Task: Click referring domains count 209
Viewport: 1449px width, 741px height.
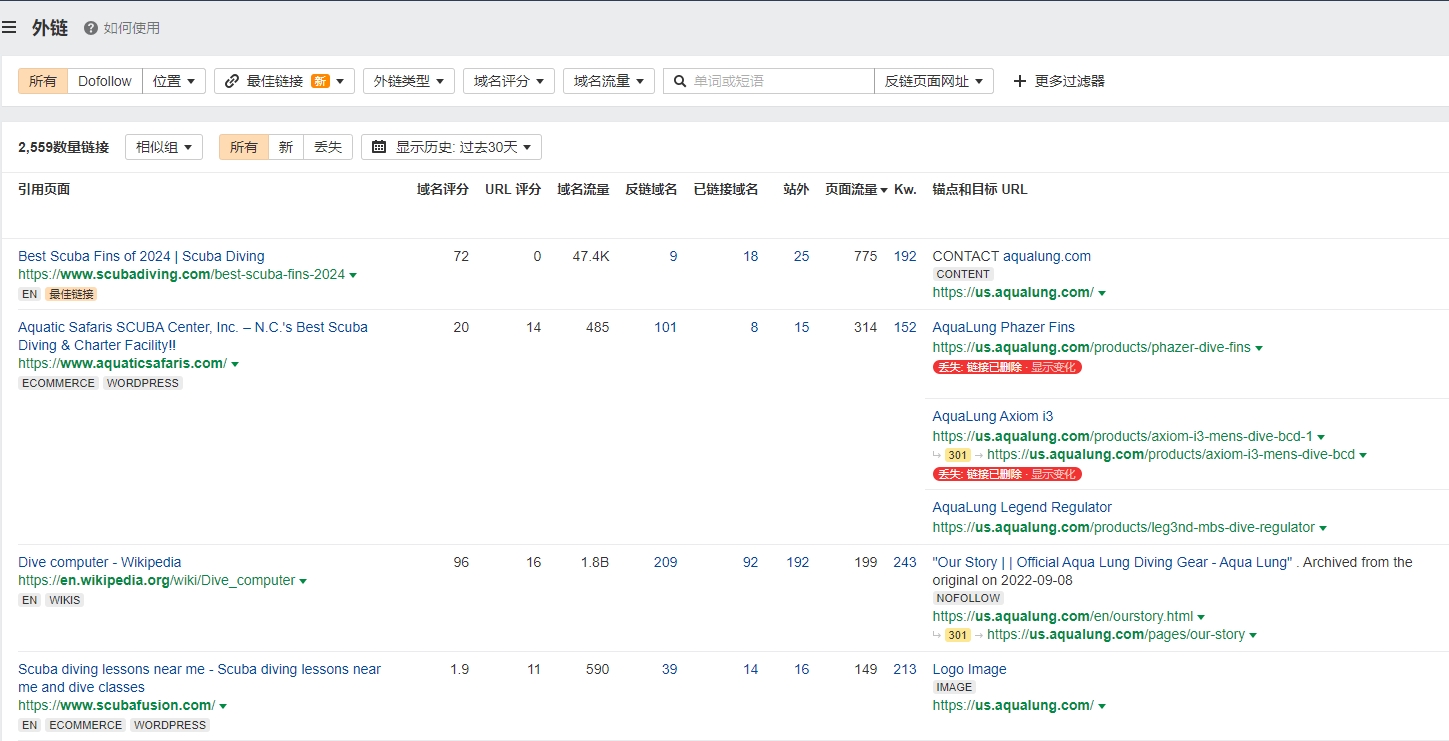Action: click(665, 562)
